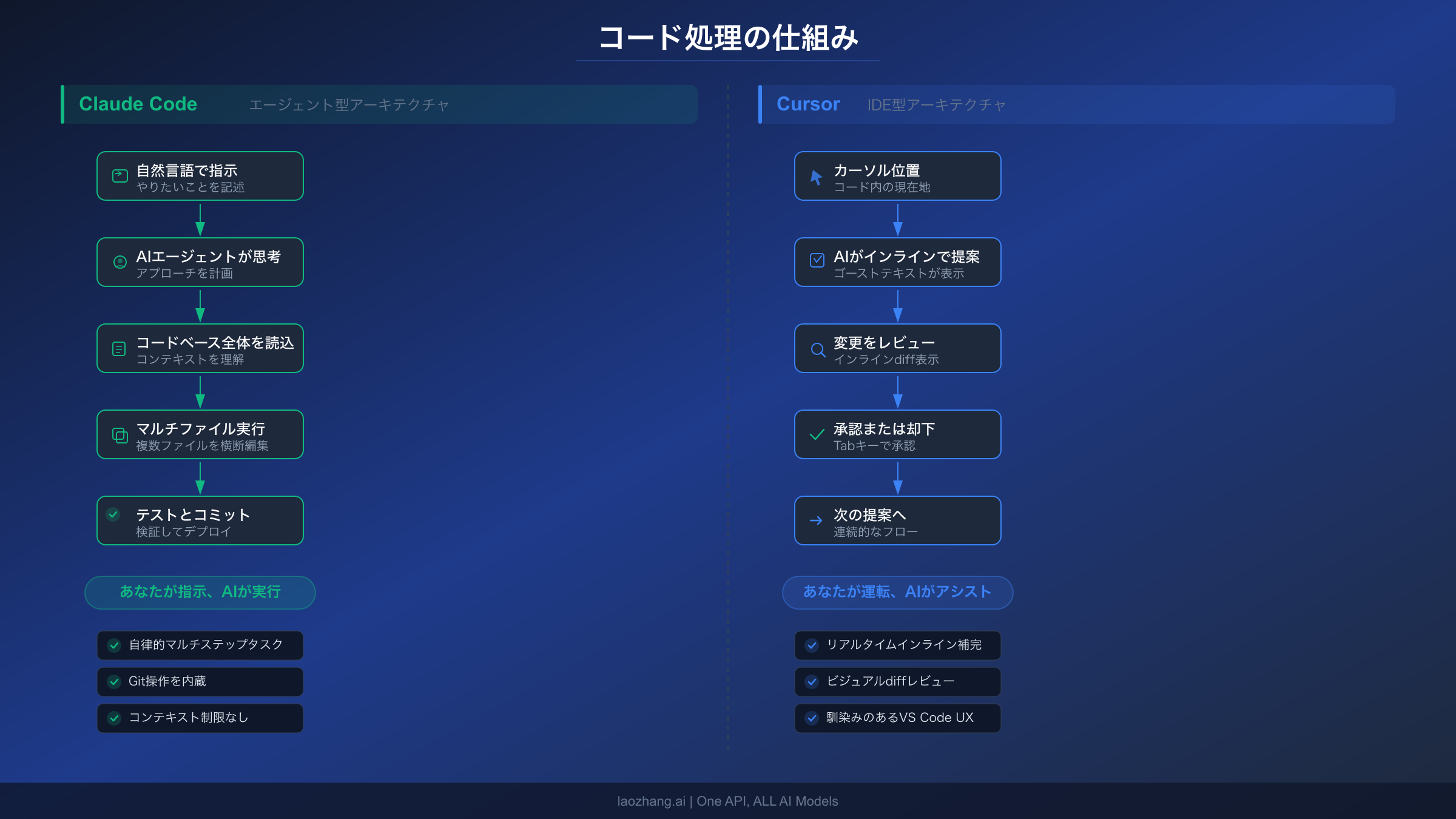Toggle the Git操作を内蔵 checkmark

click(114, 682)
